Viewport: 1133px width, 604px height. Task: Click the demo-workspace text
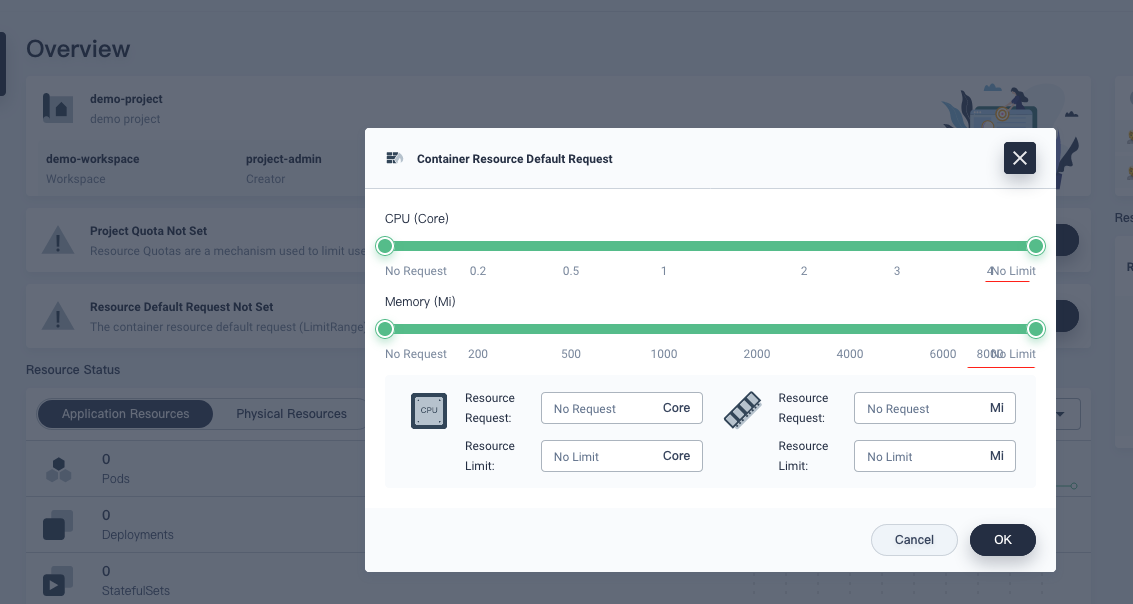(92, 159)
